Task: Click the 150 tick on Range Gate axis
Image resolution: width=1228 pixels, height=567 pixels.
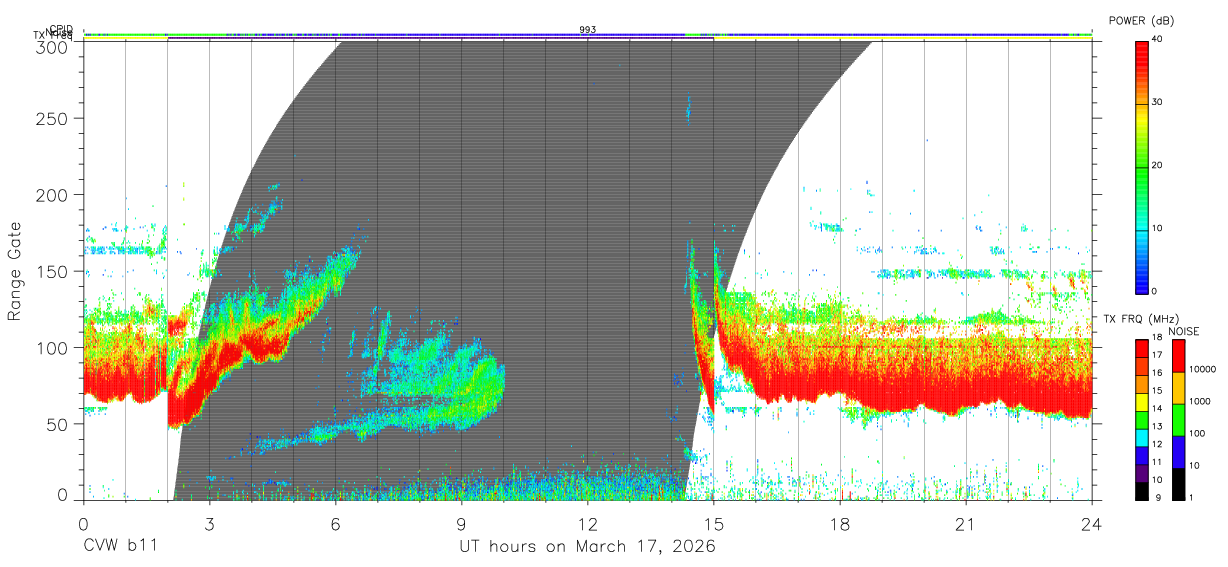Action: click(x=52, y=271)
